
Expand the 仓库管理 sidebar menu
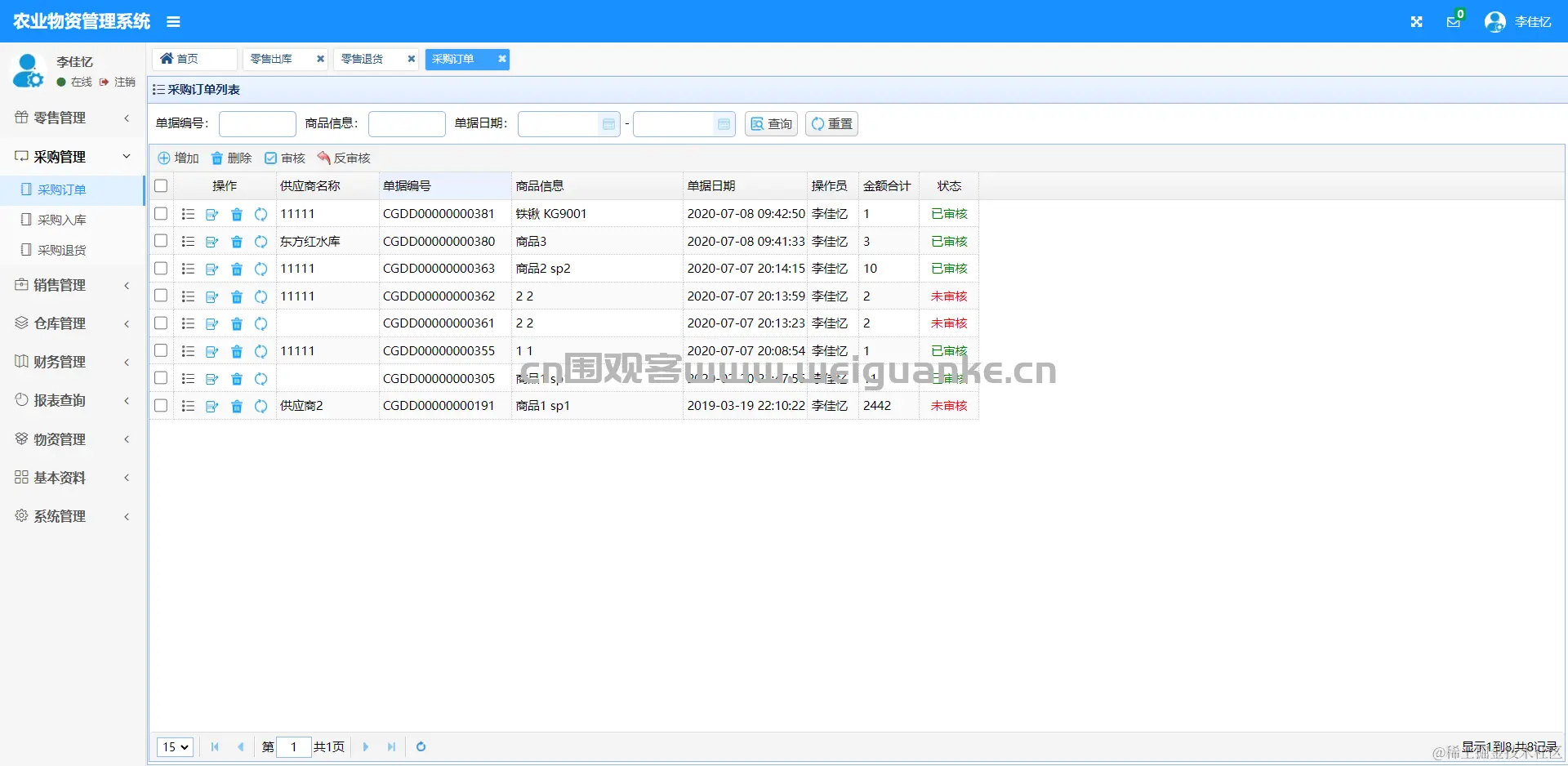click(73, 323)
